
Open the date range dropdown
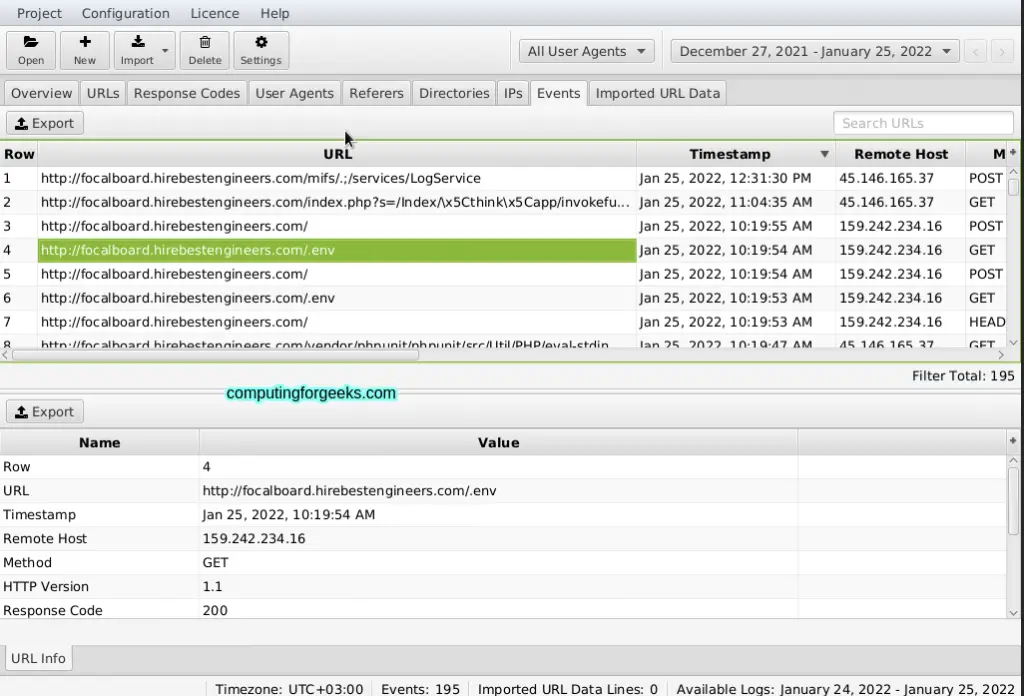(x=814, y=52)
